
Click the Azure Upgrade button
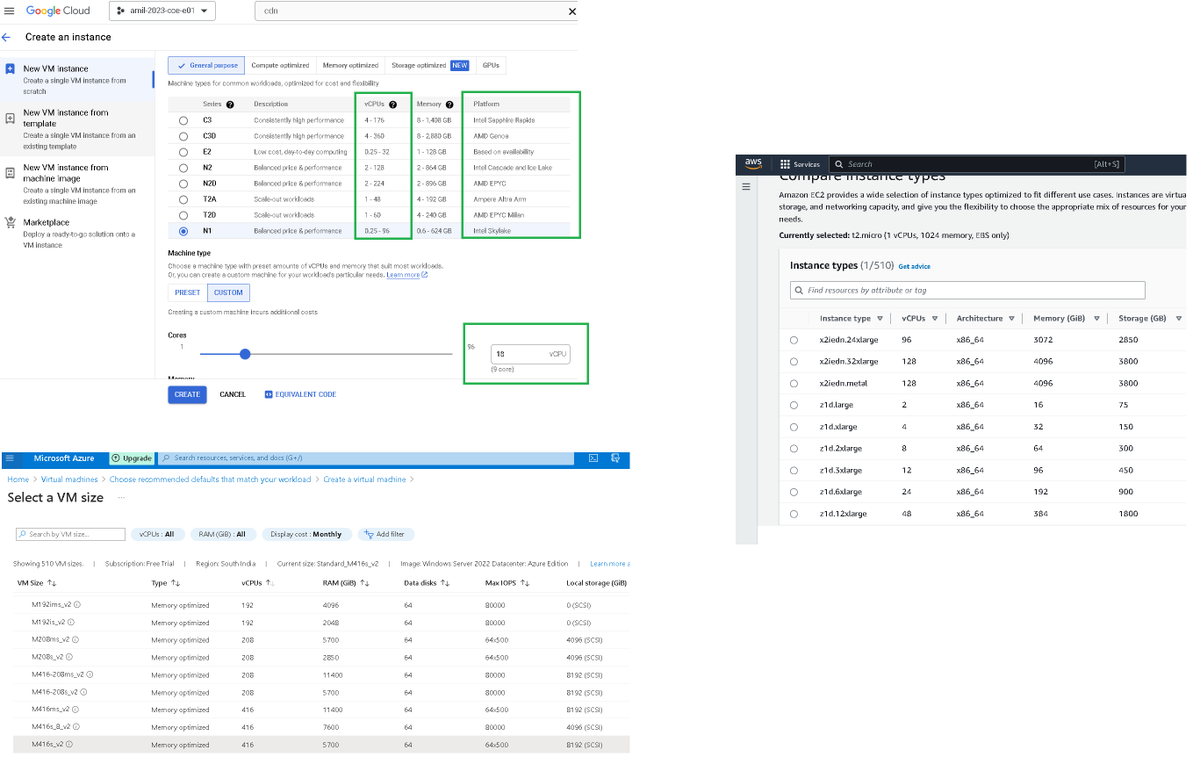[132, 458]
